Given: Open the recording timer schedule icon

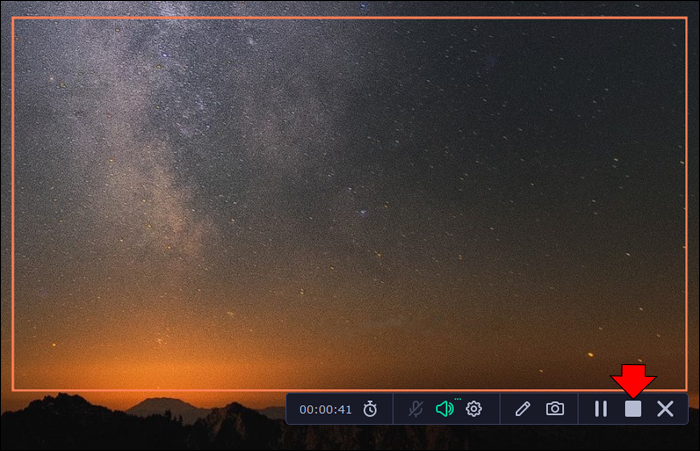Looking at the screenshot, I should (x=370, y=409).
